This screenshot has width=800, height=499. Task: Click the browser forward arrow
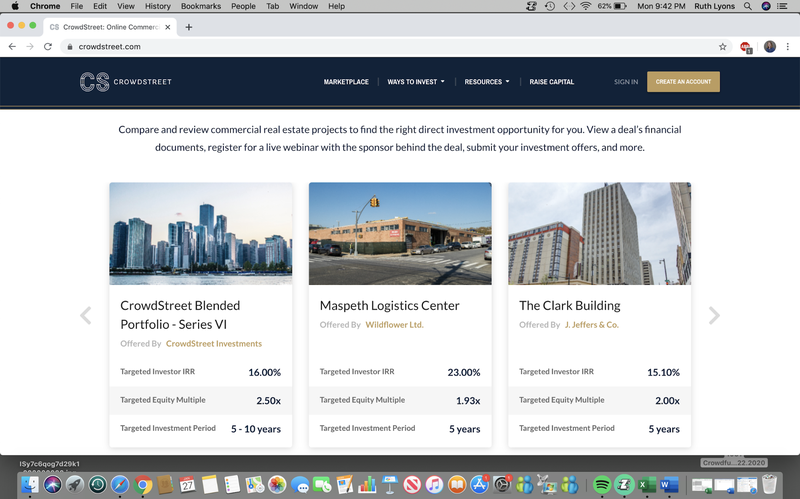[x=30, y=46]
